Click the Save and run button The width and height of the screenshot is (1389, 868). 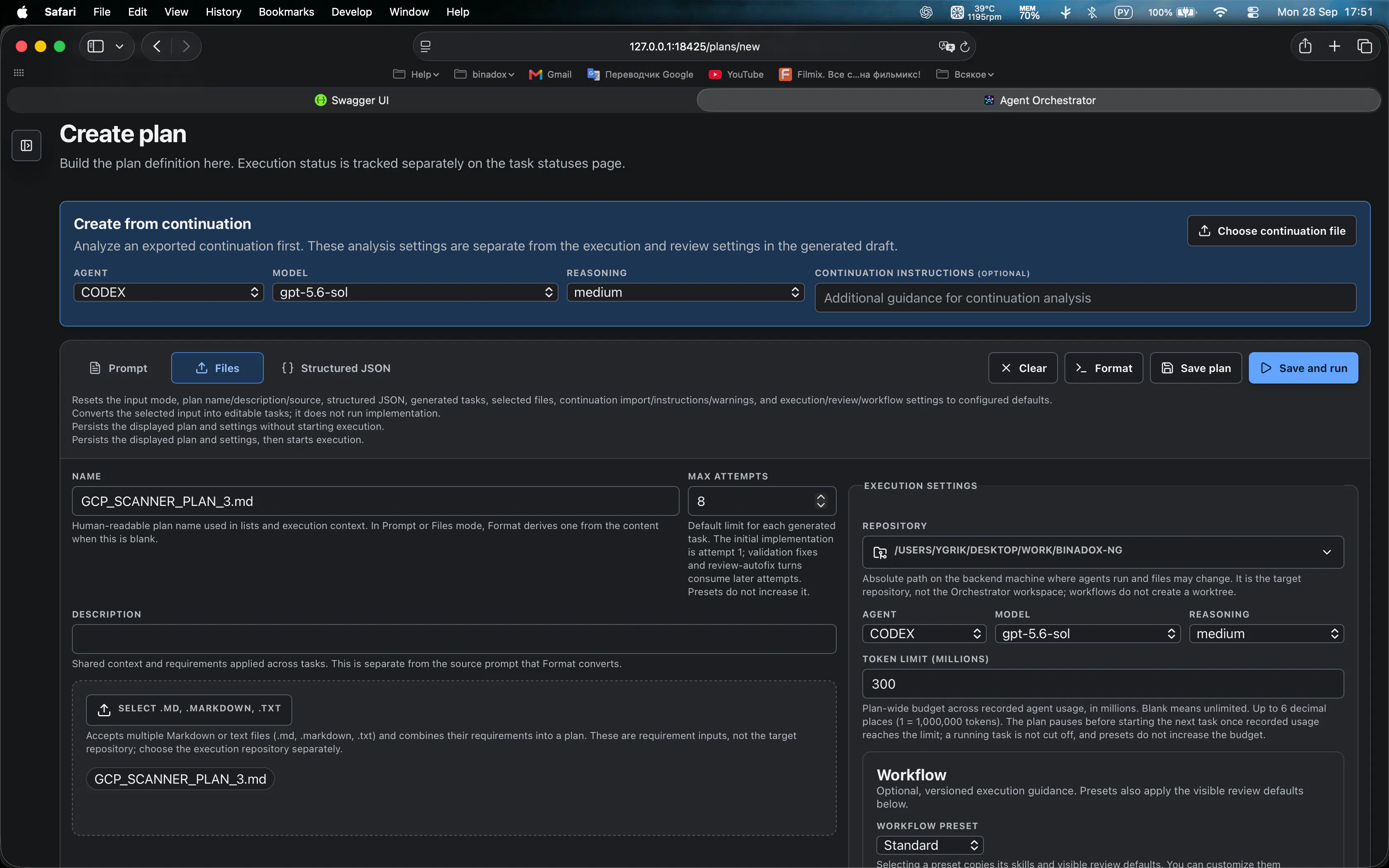1303,368
